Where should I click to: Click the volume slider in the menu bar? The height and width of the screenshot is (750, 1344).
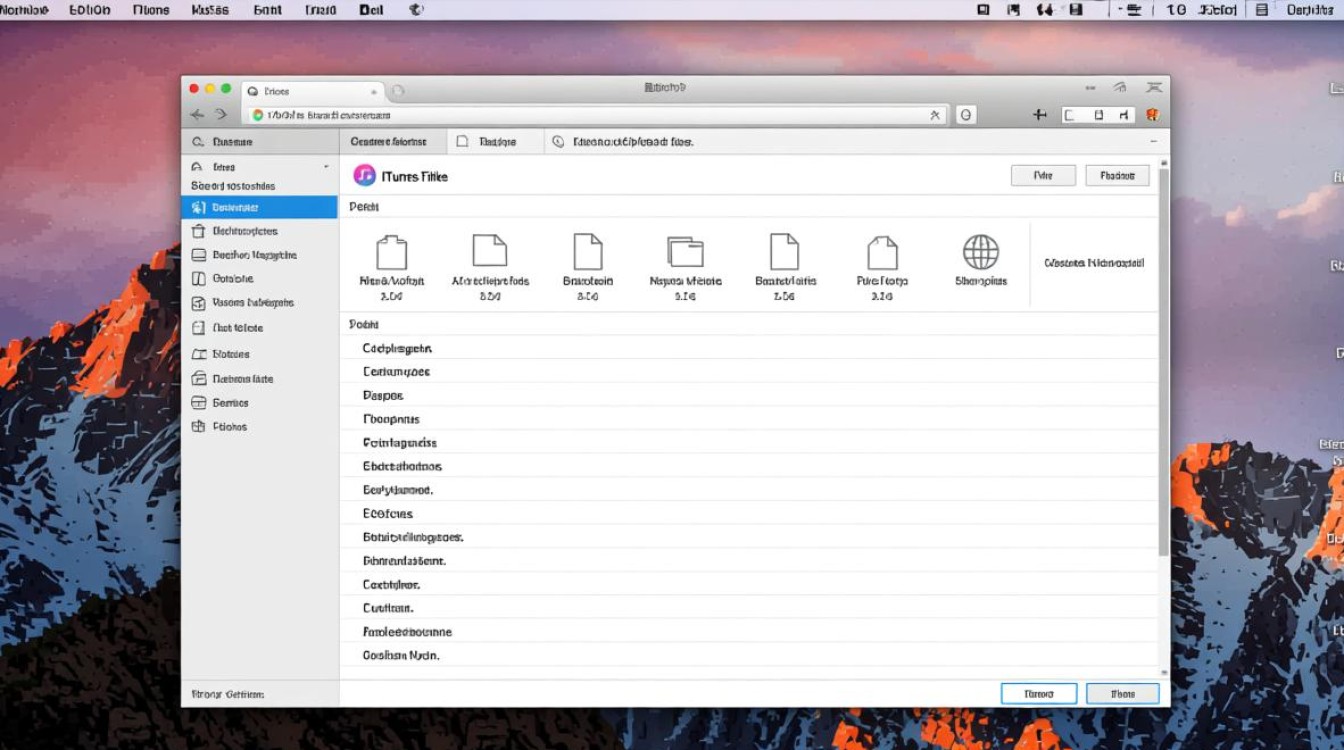[1134, 10]
